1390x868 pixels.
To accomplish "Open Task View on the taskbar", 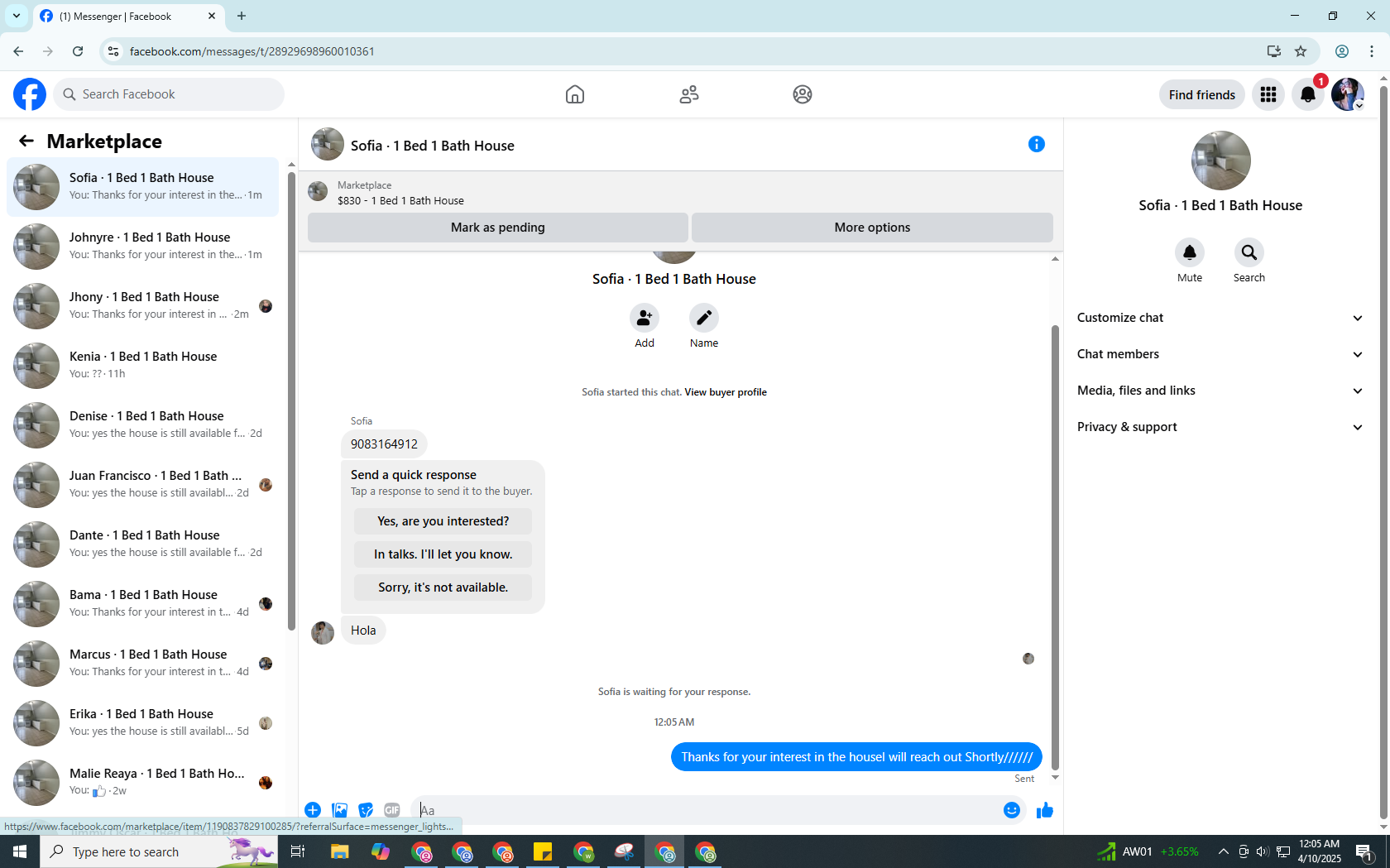I will point(299,851).
